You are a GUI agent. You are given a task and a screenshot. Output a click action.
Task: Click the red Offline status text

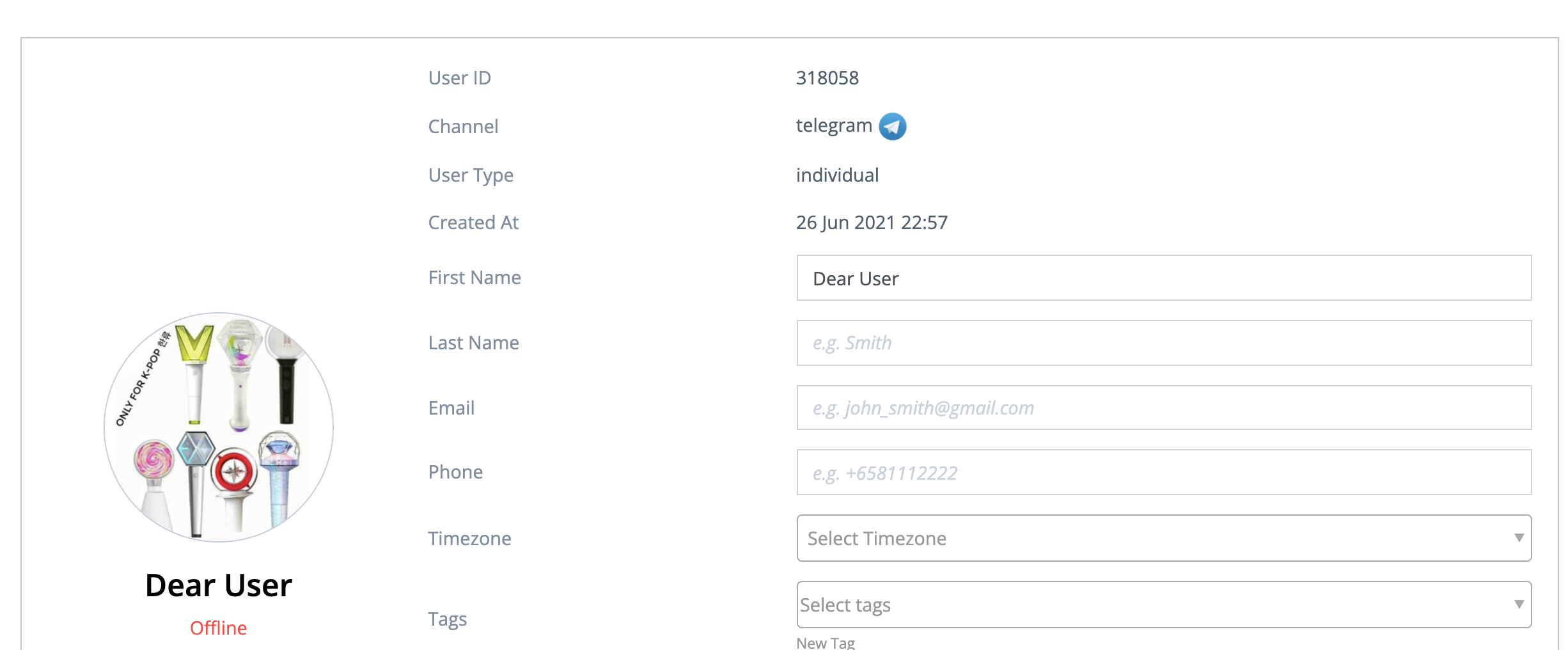[x=218, y=628]
